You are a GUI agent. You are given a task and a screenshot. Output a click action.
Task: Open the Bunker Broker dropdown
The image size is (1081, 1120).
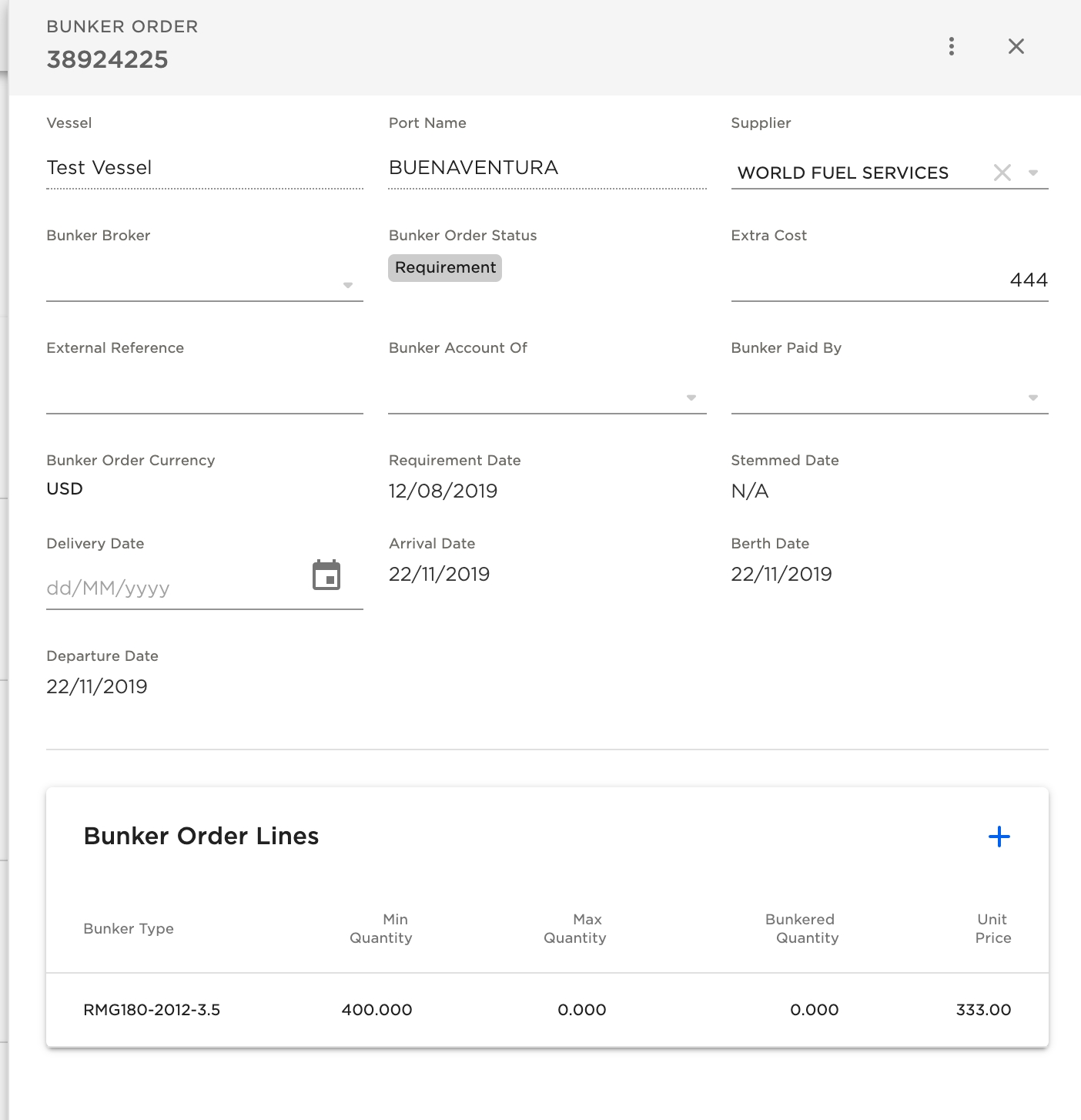(x=347, y=285)
